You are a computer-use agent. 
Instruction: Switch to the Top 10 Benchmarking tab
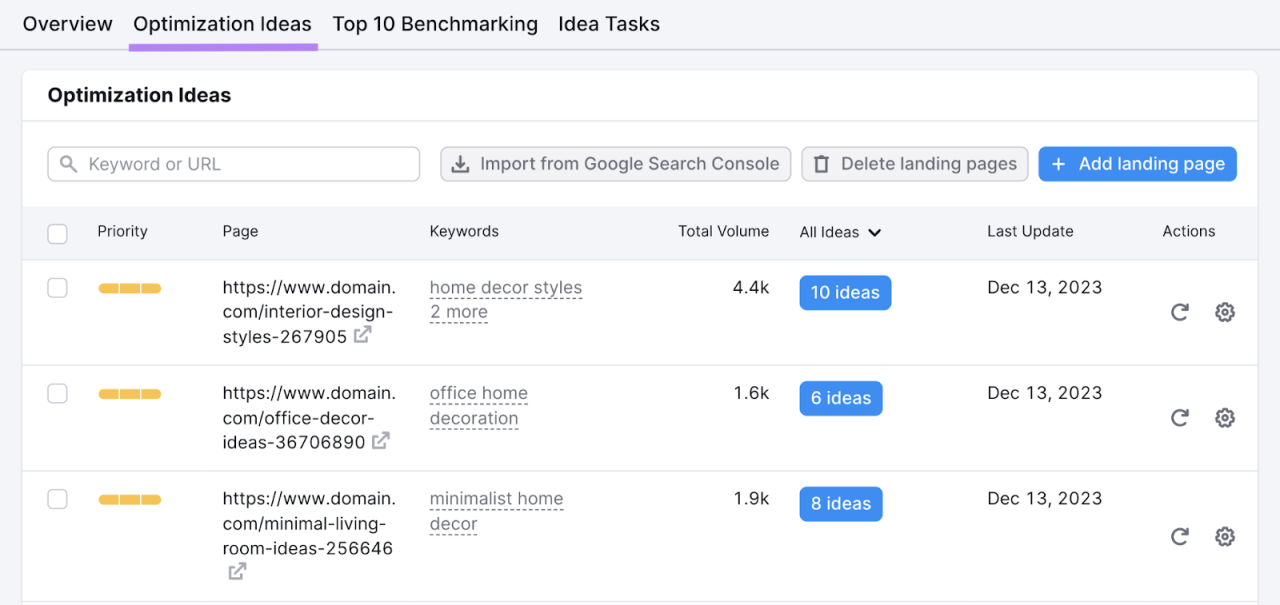(x=435, y=23)
